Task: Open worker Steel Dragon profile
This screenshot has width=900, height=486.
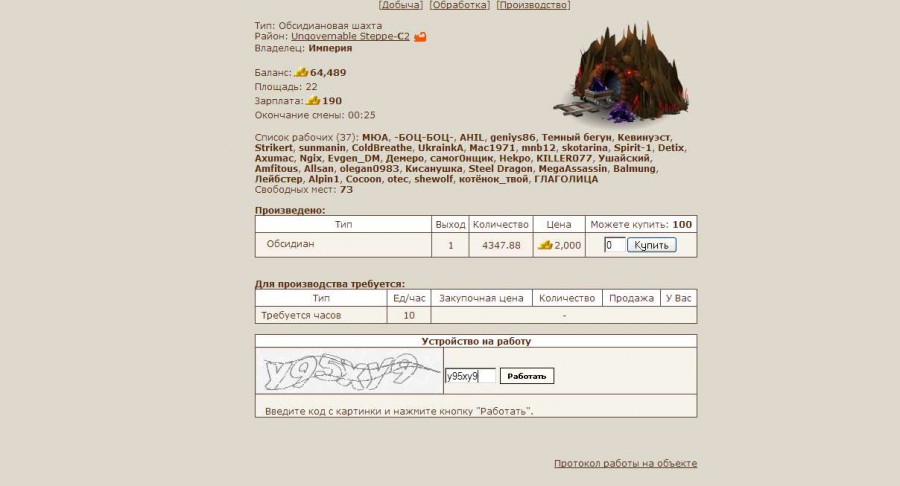Action: click(500, 169)
